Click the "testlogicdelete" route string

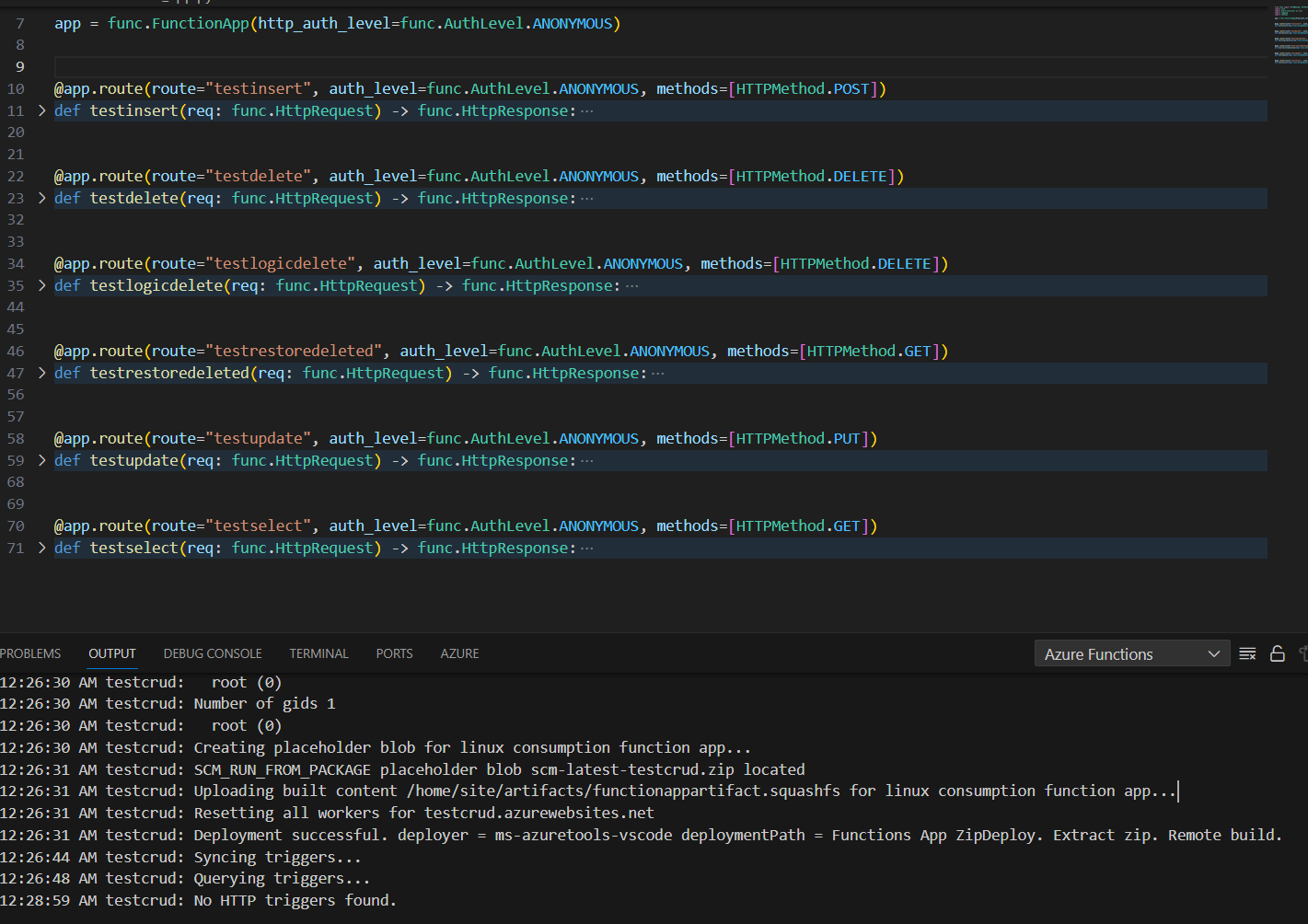click(x=280, y=263)
